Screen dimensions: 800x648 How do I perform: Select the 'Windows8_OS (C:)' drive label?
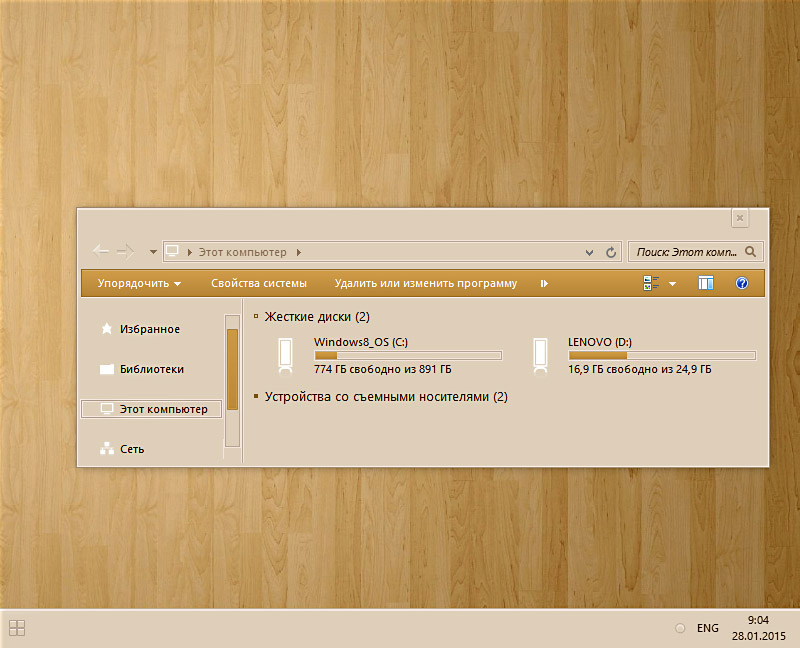(361, 342)
